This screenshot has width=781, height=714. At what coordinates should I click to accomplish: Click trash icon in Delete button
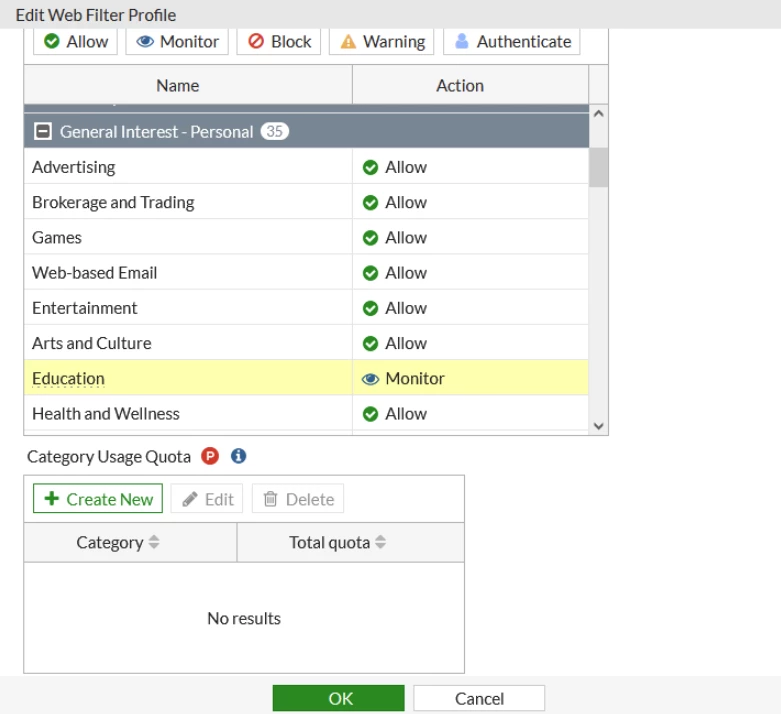point(270,498)
